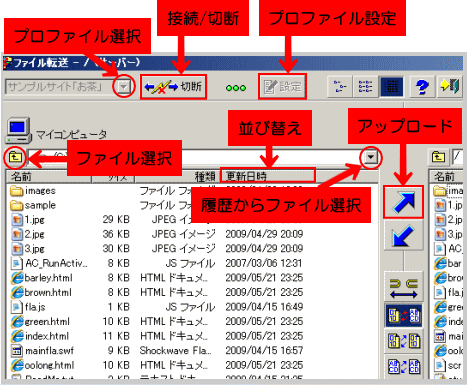The image size is (467, 385).
Task: Select the ASCII transfer mode icon
Action: (x=403, y=367)
